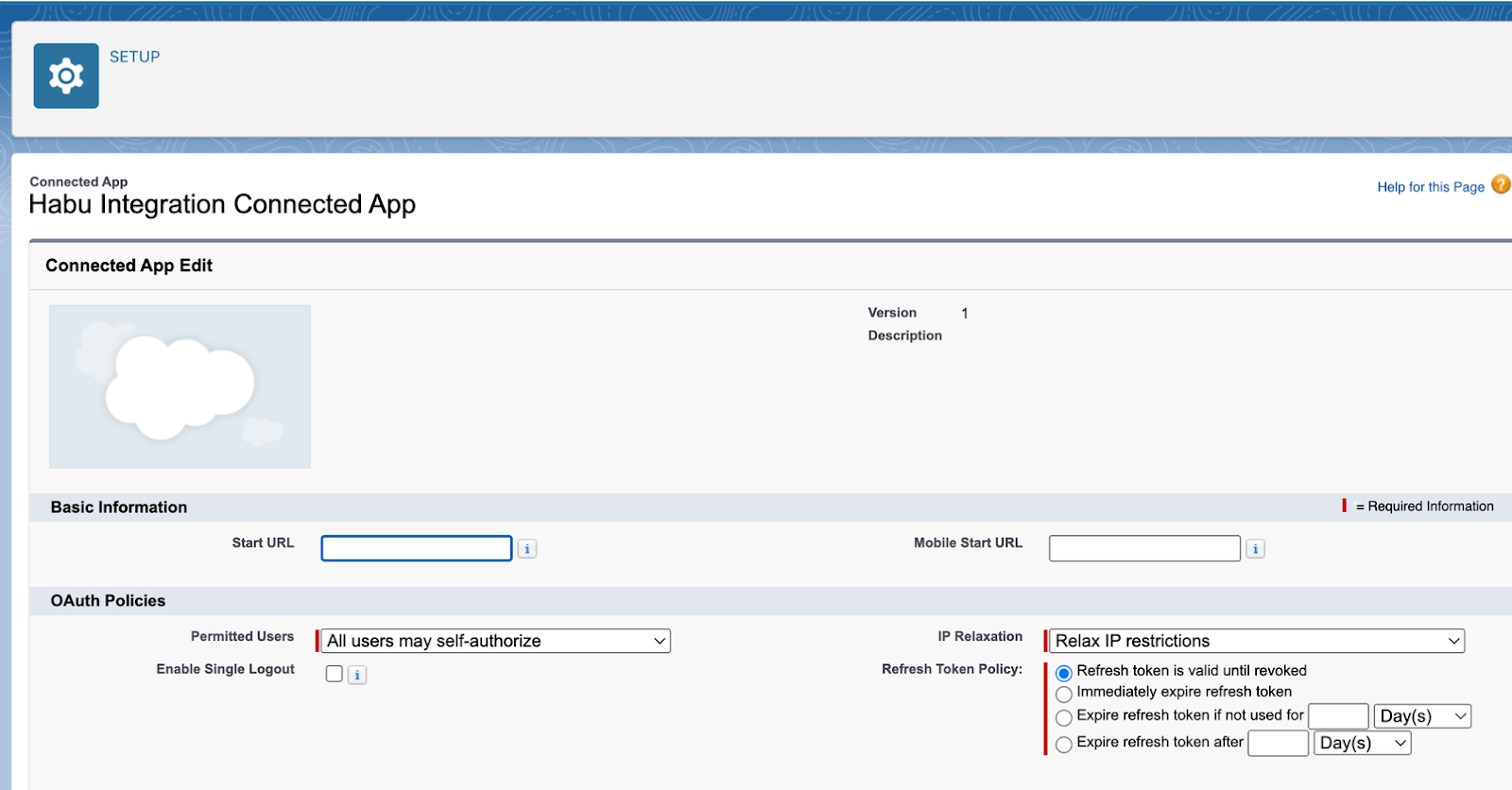Image resolution: width=1512 pixels, height=790 pixels.
Task: Click the Setup gear icon
Action: pyautogui.click(x=66, y=76)
